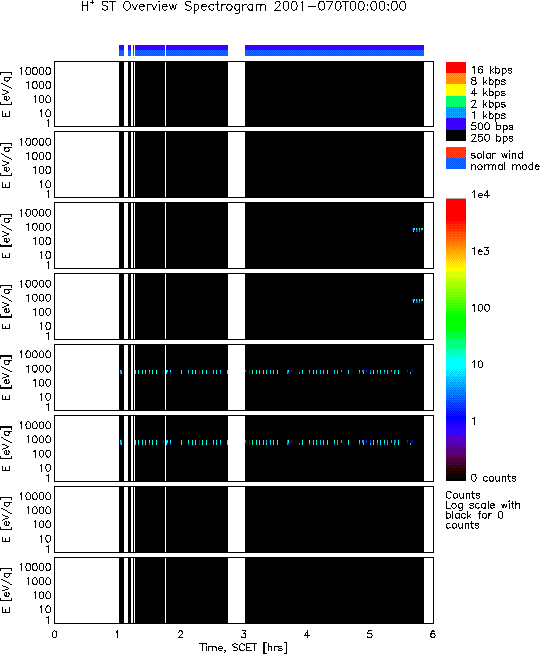Click the normal mode color swatch
540x654 pixels.
pos(456,164)
